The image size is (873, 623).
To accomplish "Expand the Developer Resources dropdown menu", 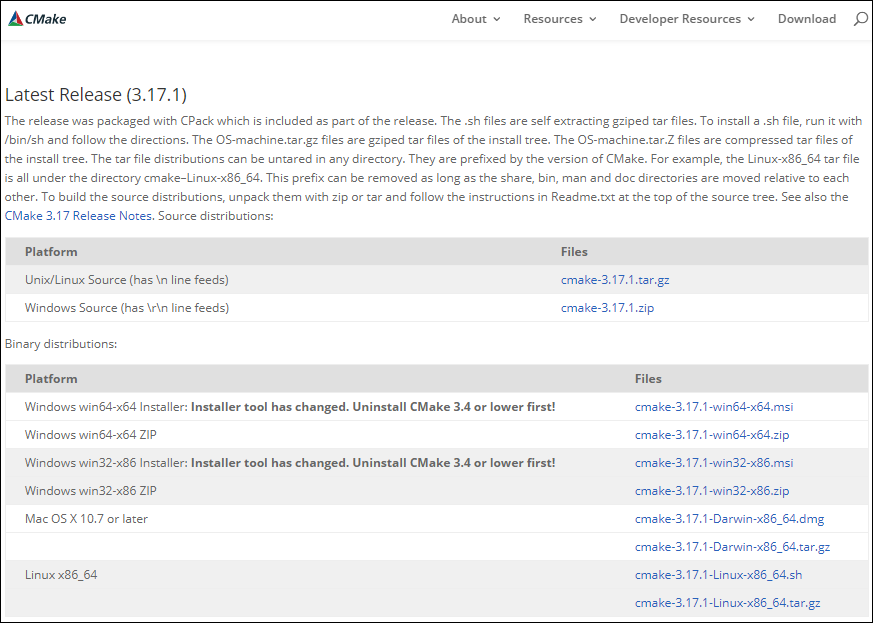I will (x=687, y=19).
